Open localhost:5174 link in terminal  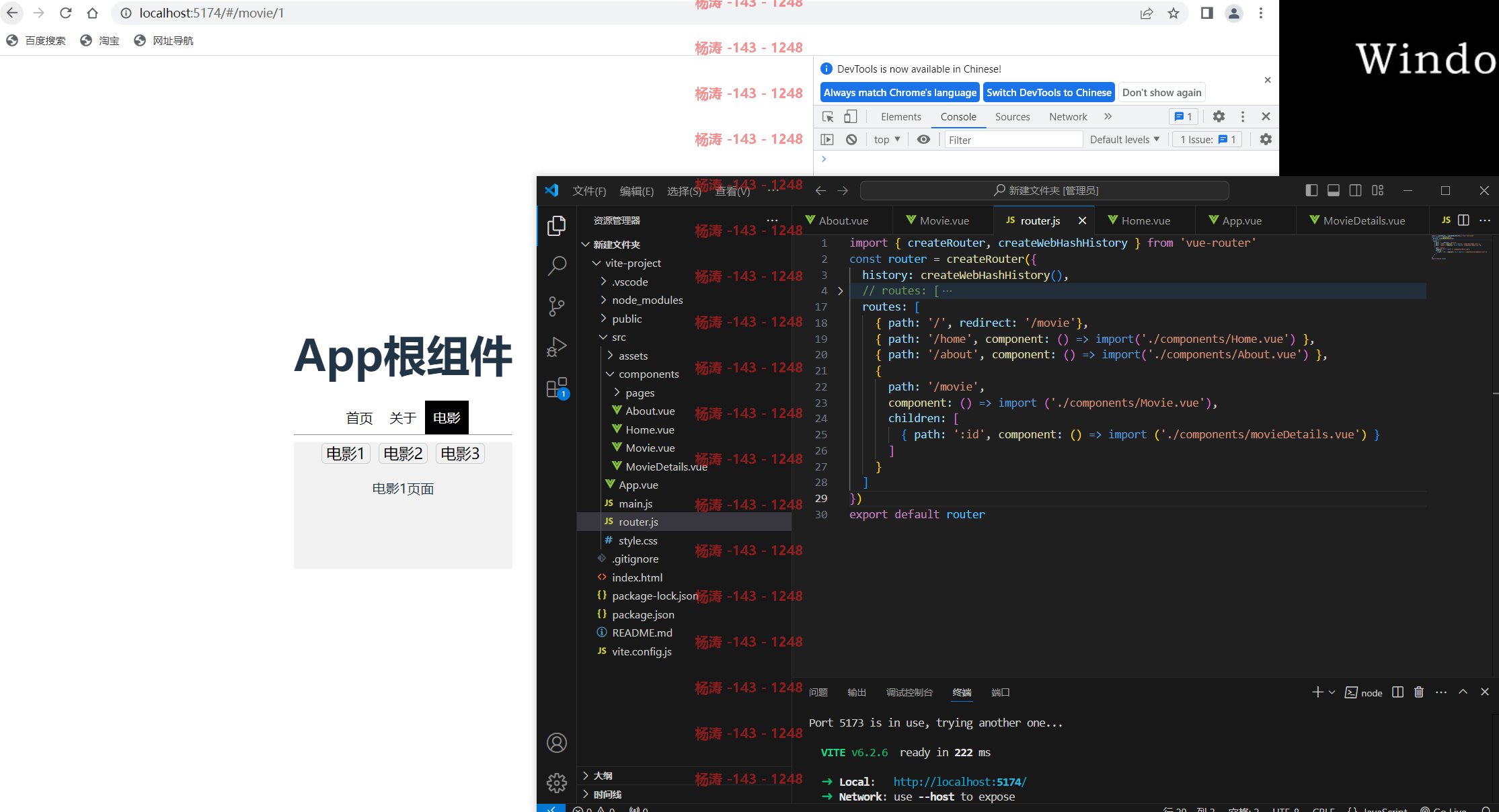point(960,782)
